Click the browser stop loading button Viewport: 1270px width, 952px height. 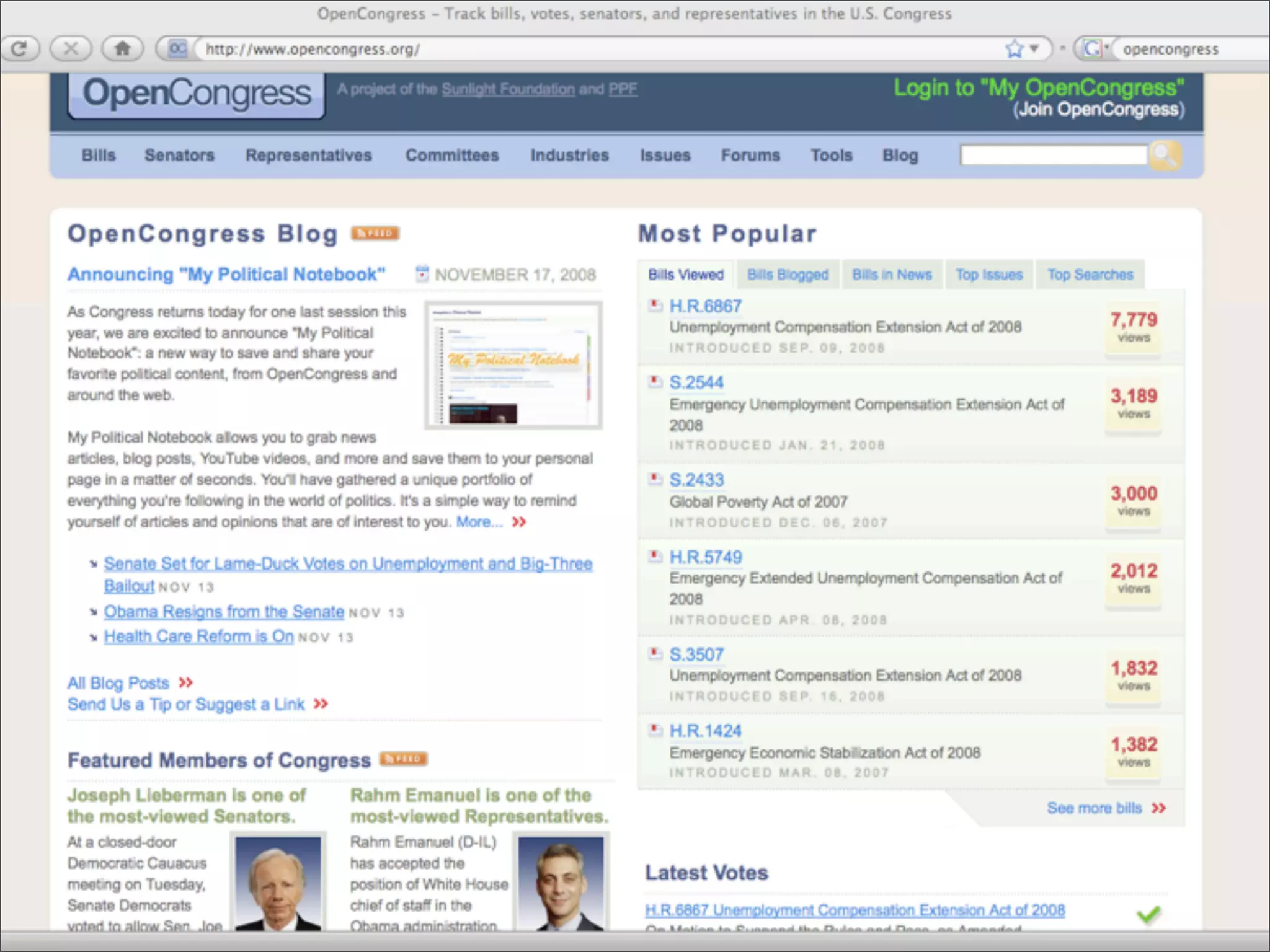71,48
